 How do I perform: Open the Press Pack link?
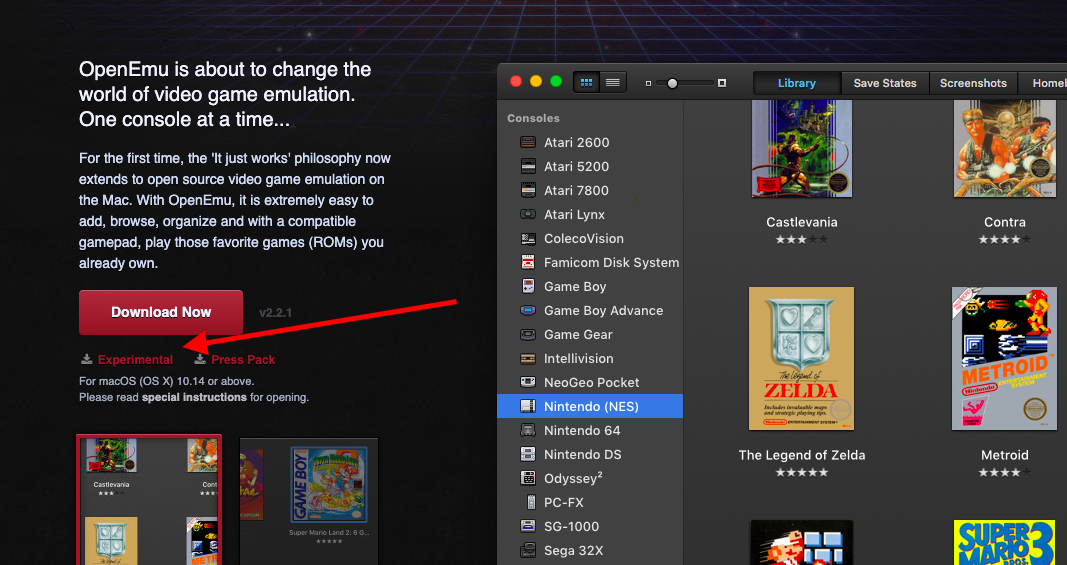coord(243,359)
